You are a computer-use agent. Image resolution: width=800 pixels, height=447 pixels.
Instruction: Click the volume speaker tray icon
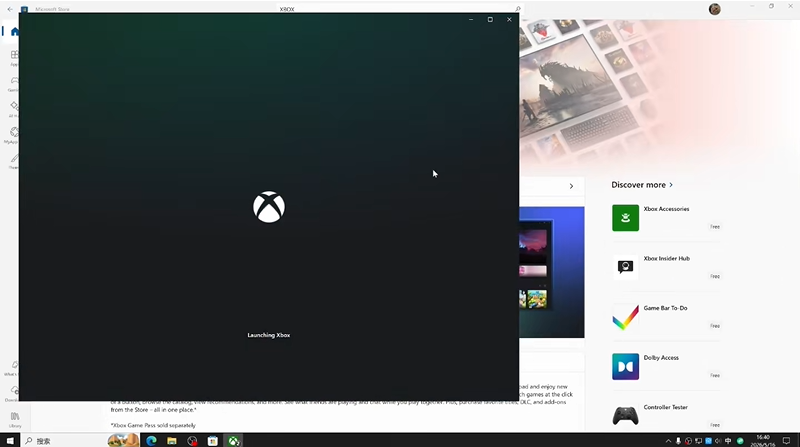click(718, 441)
